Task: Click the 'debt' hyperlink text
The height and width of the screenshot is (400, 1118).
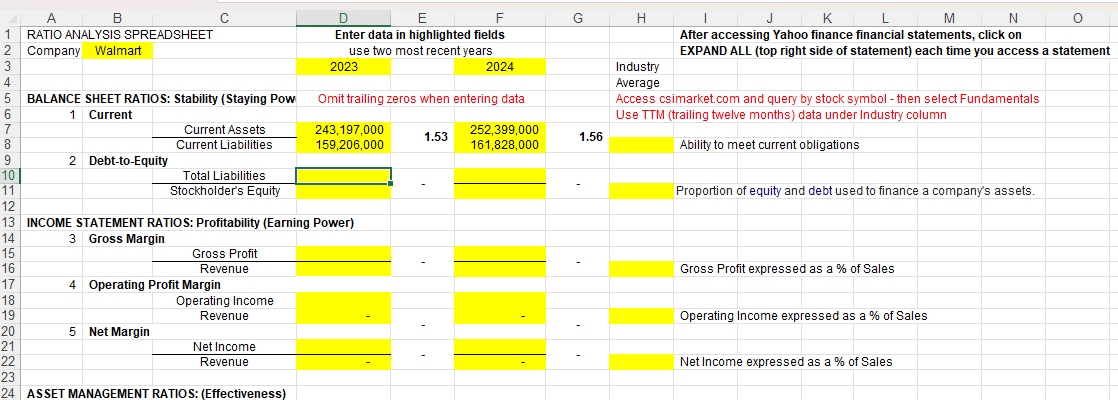Action: coord(821,191)
